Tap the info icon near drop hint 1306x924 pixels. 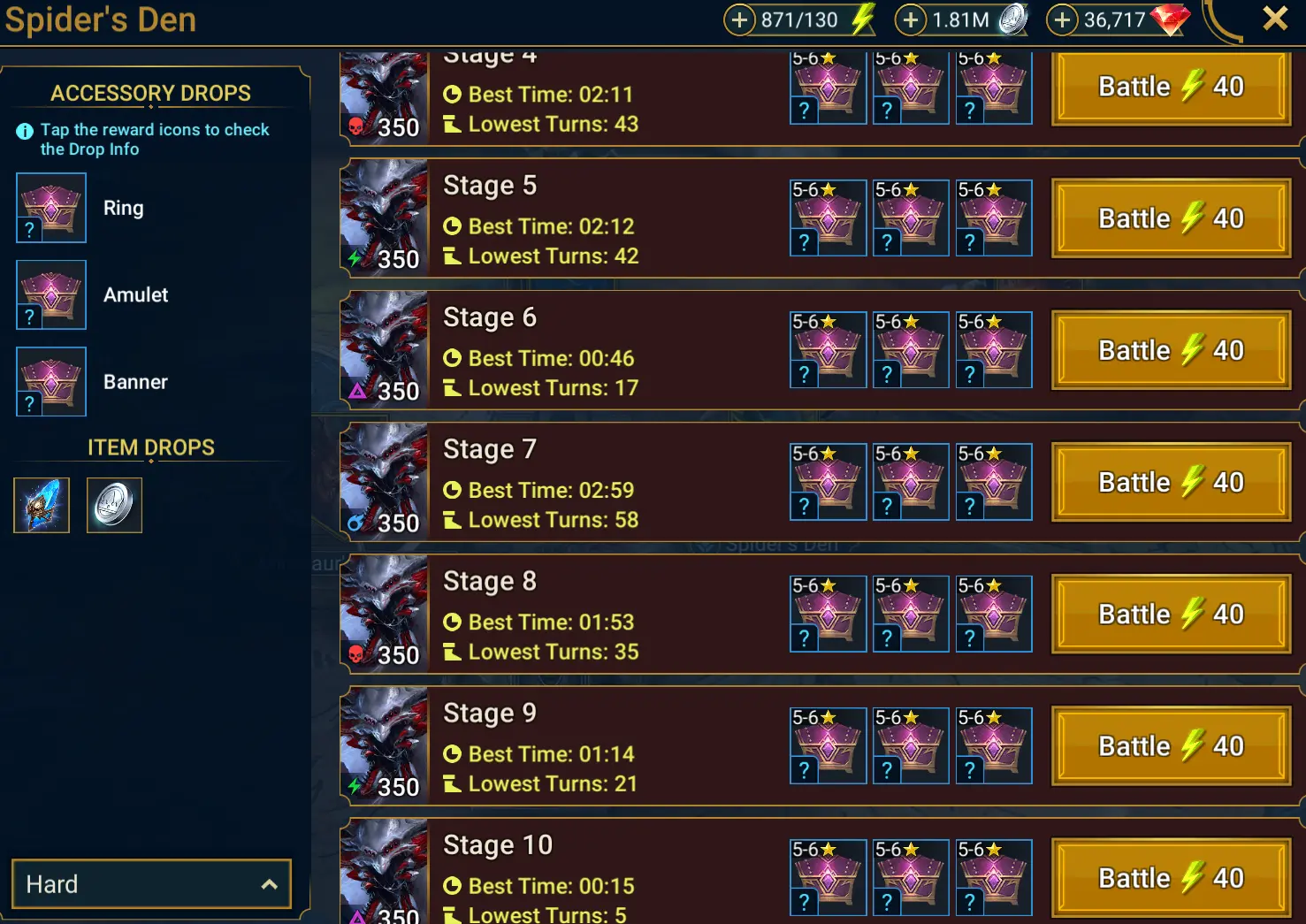[25, 132]
